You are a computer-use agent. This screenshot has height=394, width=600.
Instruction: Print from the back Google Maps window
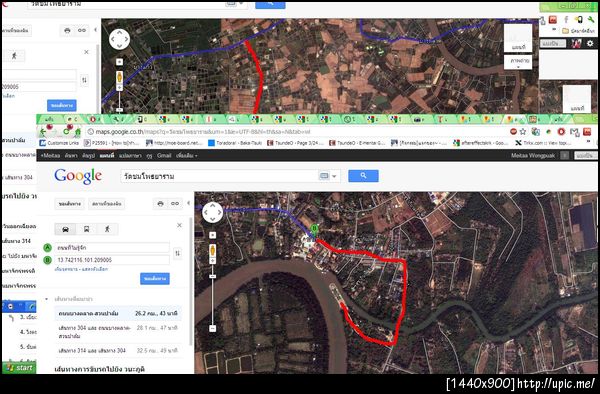67,30
